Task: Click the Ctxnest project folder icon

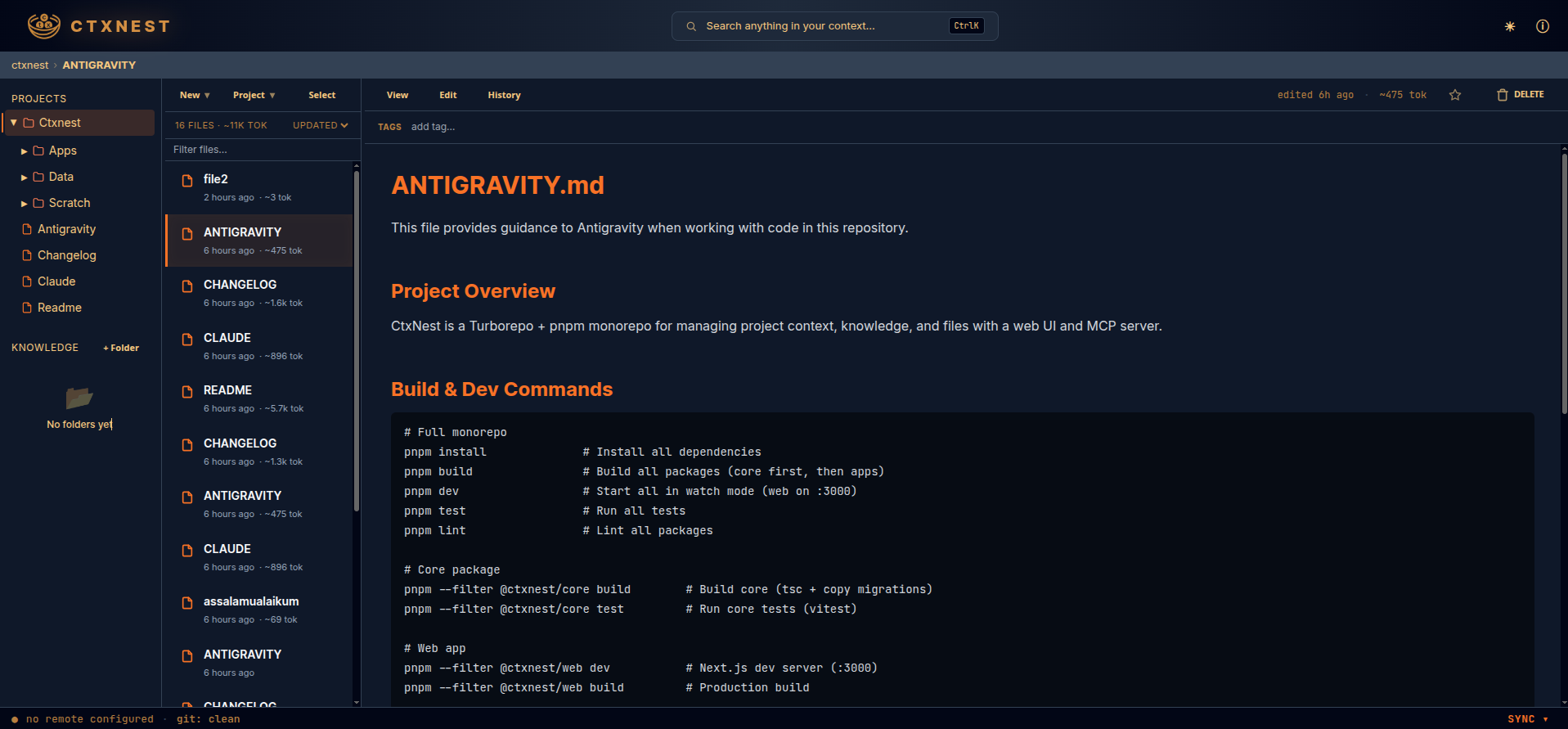Action: click(x=29, y=123)
